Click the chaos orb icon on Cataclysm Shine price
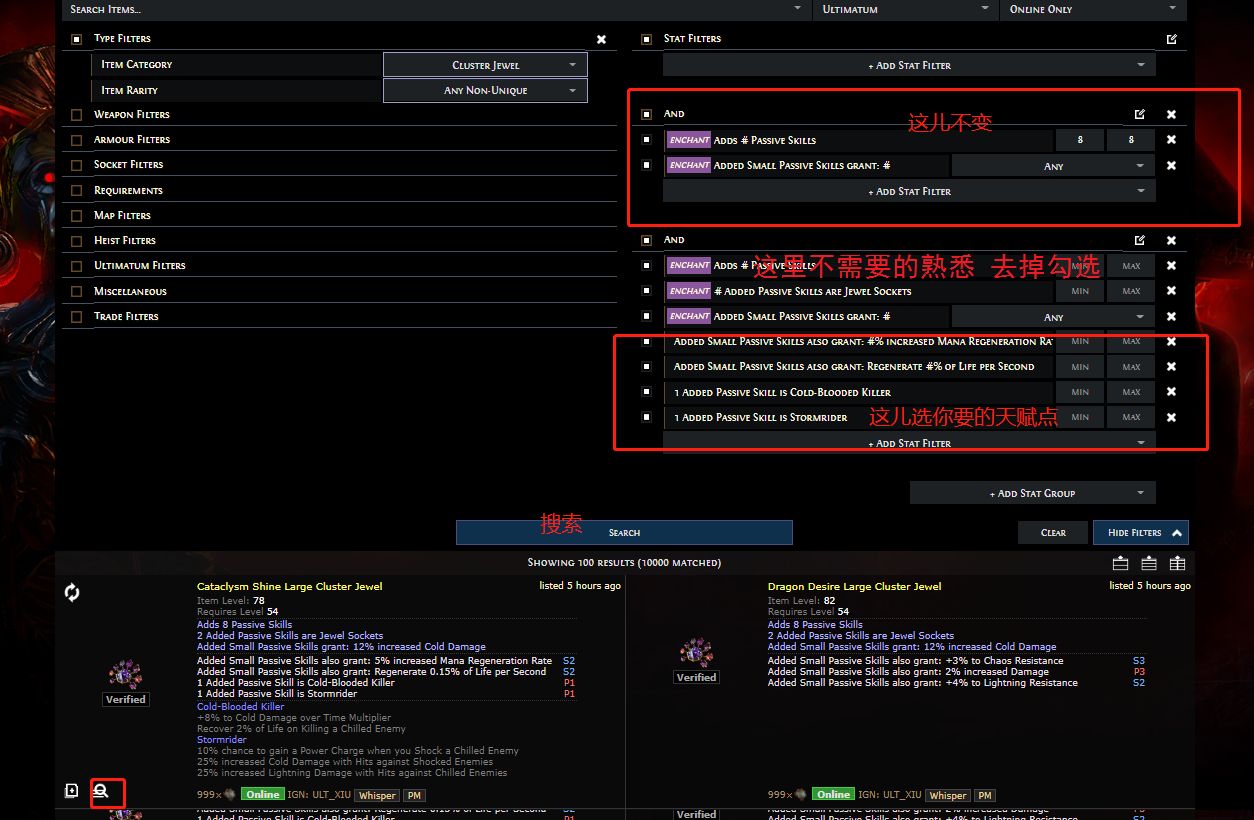 (x=228, y=795)
